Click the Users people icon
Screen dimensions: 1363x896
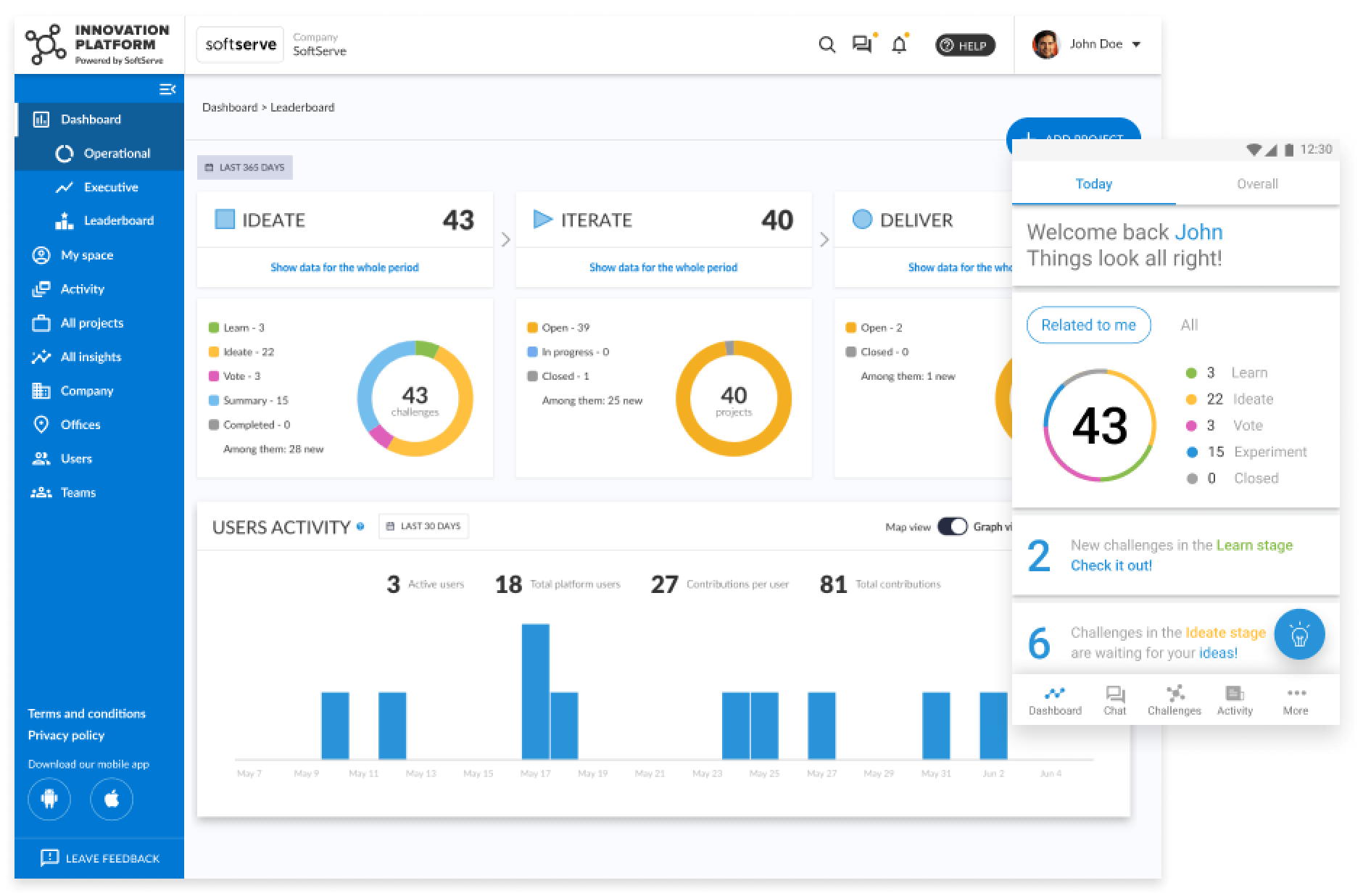41,458
